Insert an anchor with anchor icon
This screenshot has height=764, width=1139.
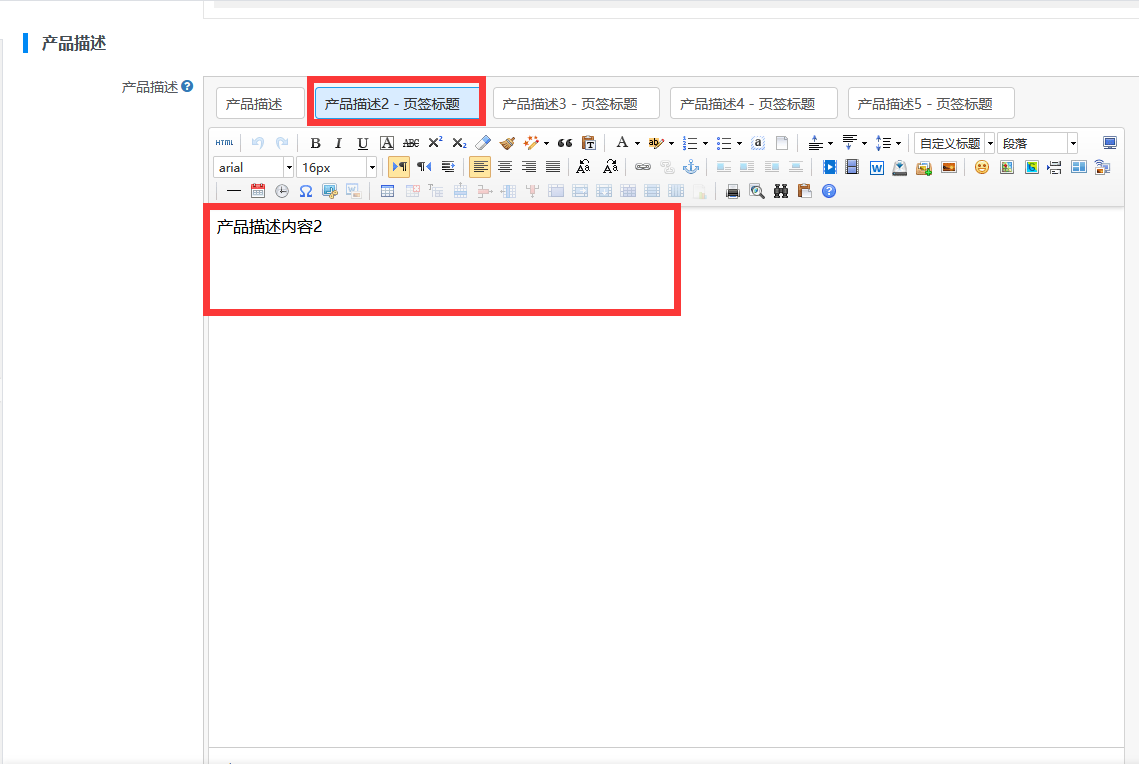point(691,167)
